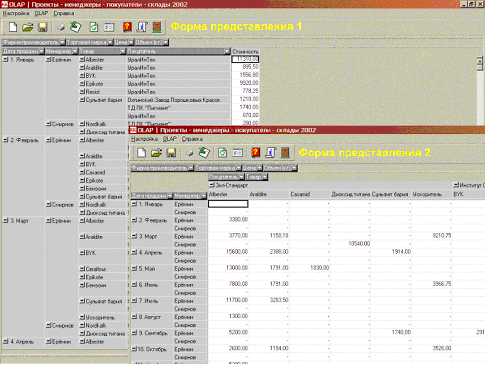Collapse 3. Март row in Form 1

point(6,221)
